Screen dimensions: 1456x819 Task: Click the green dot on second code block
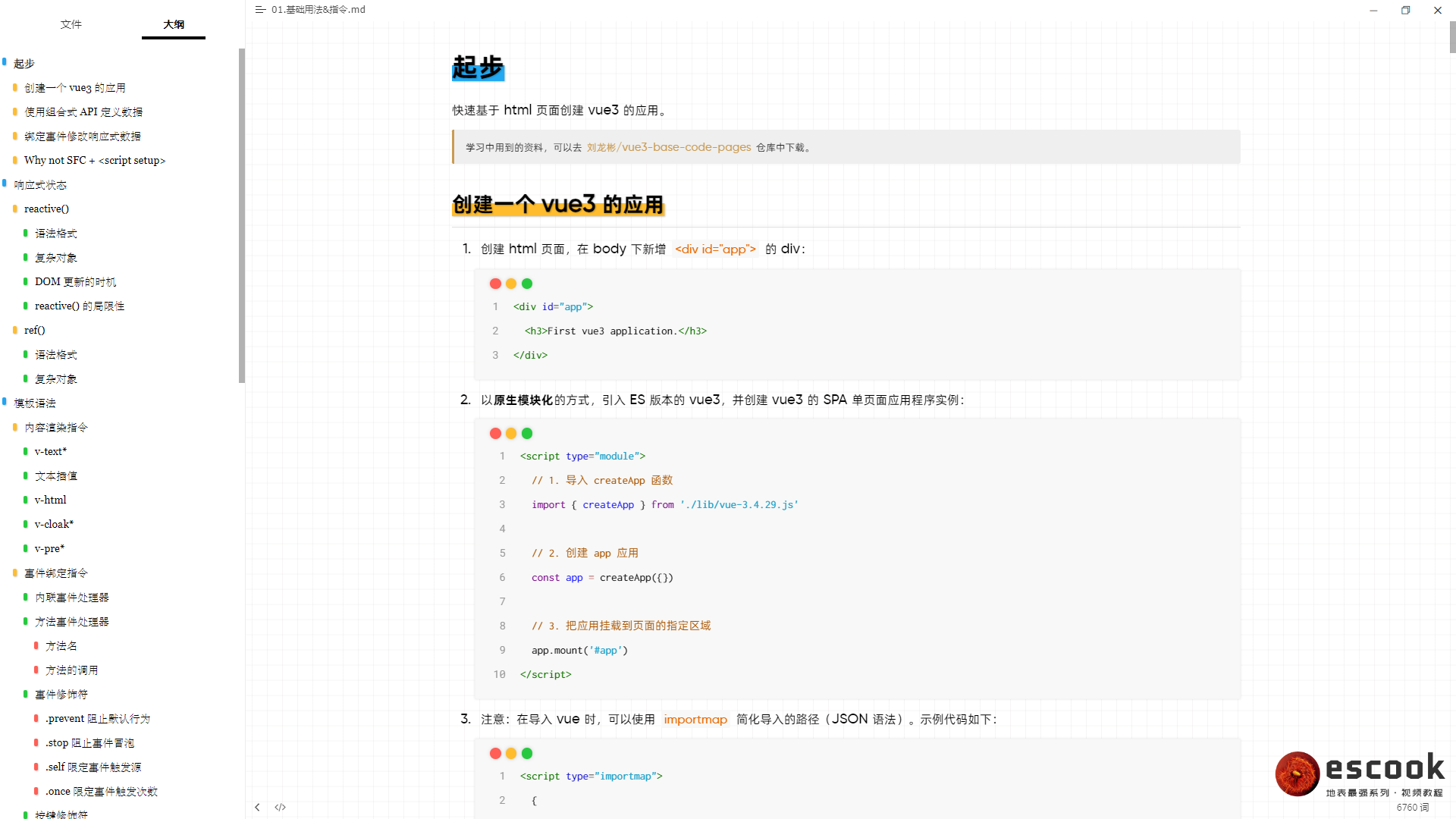527,433
